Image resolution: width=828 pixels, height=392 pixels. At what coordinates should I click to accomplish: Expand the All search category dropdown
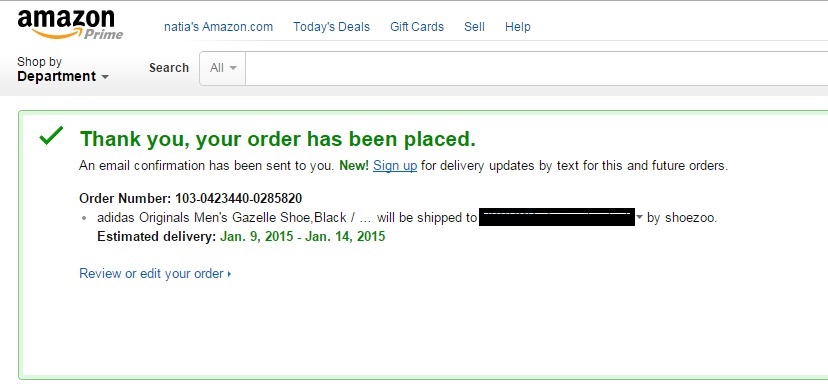(222, 68)
